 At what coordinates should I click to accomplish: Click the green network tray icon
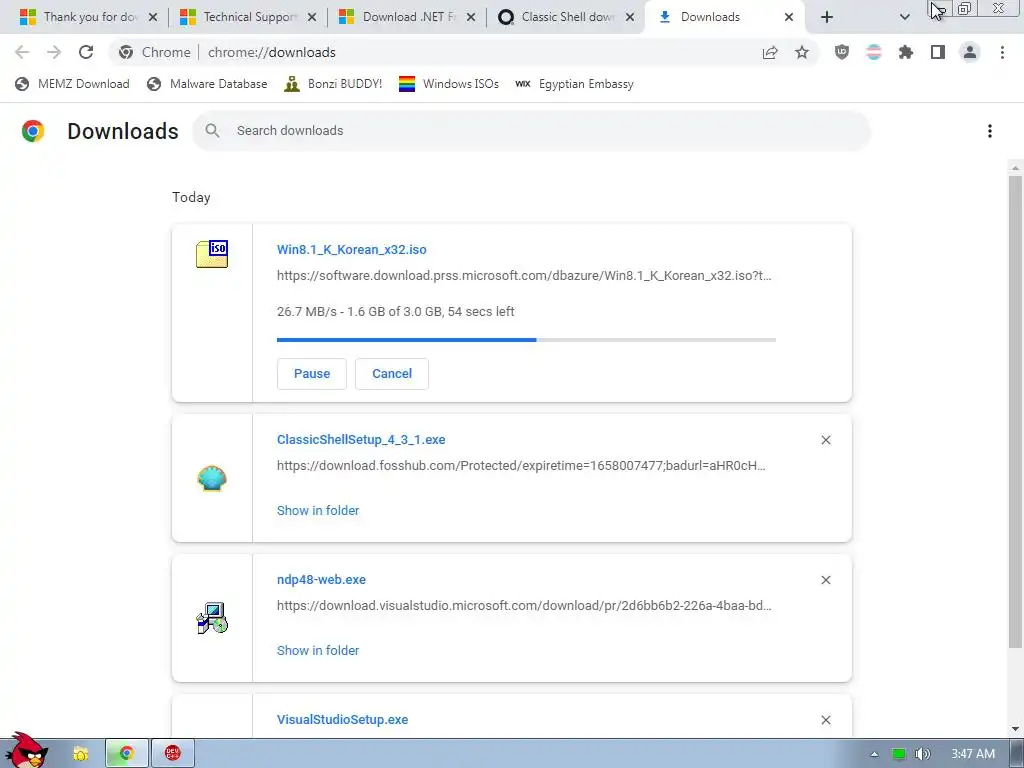pyautogui.click(x=899, y=754)
